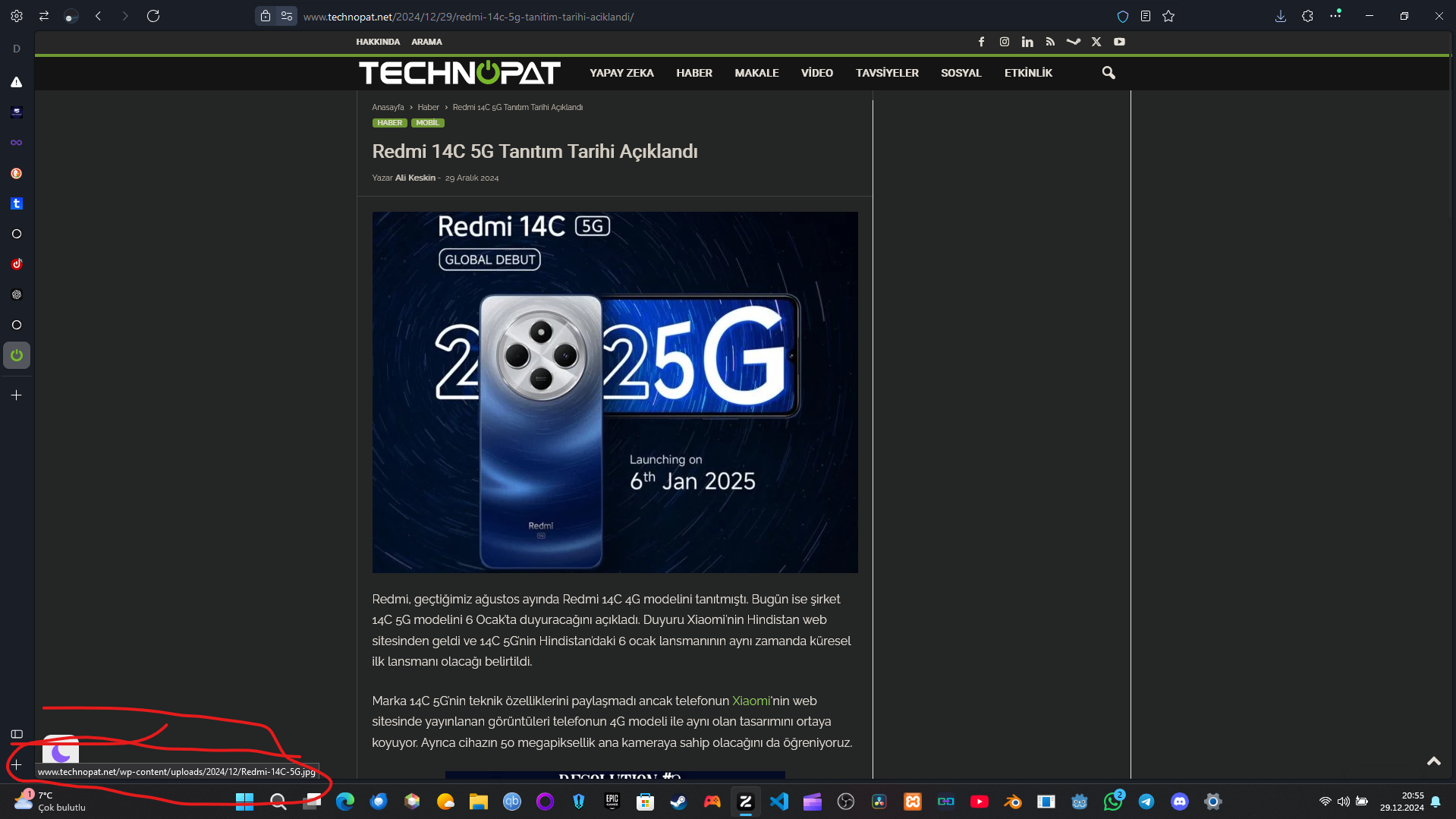
Task: Open the Epic Games Launcher taskbar icon
Action: (x=612, y=802)
